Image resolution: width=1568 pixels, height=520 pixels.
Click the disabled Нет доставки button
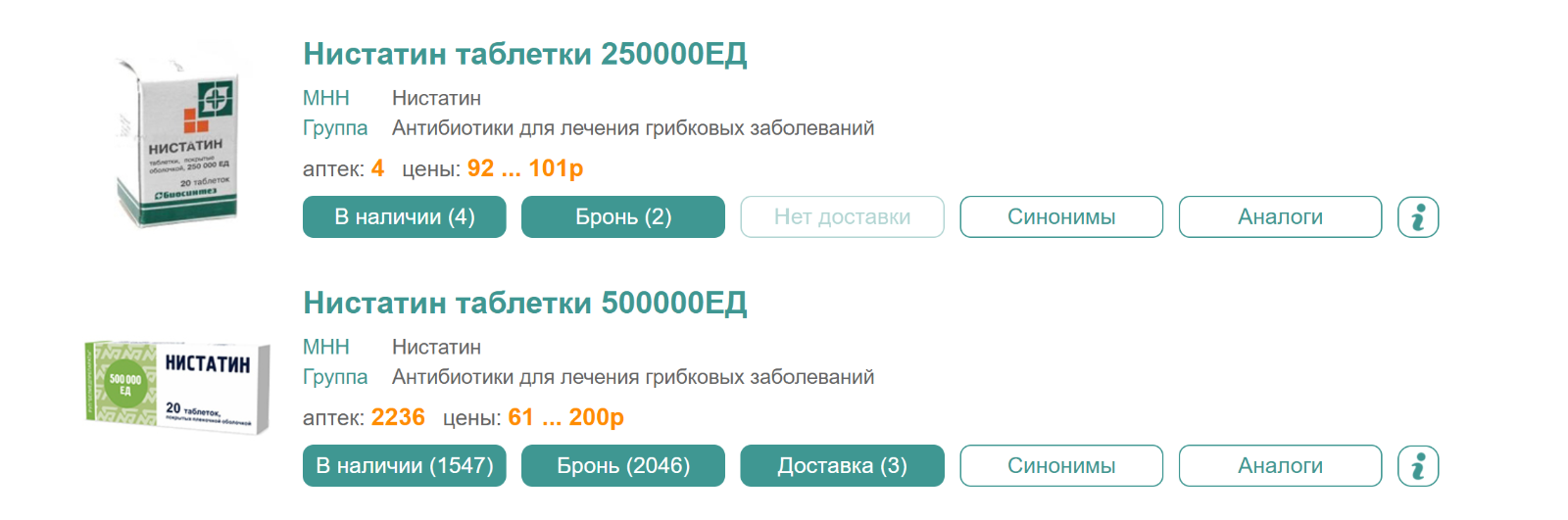843,216
